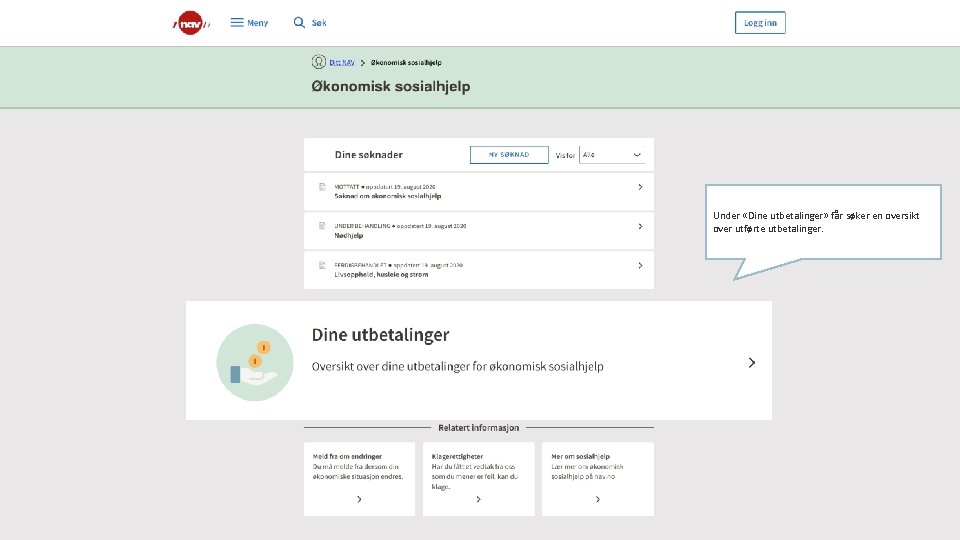Open the Vis for dropdown showing Alle
Viewport: 960px width, 540px height.
[612, 155]
